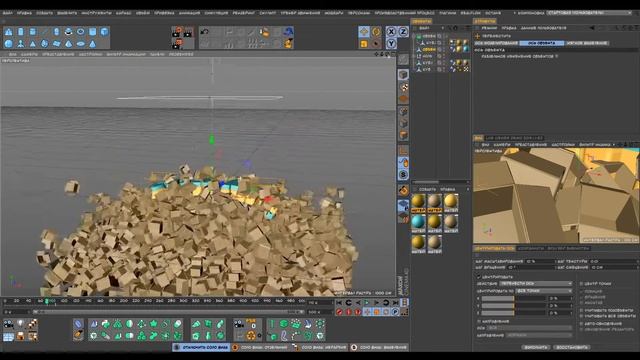Click the light bulb icon in the bottom-left toolbar

coord(20,324)
